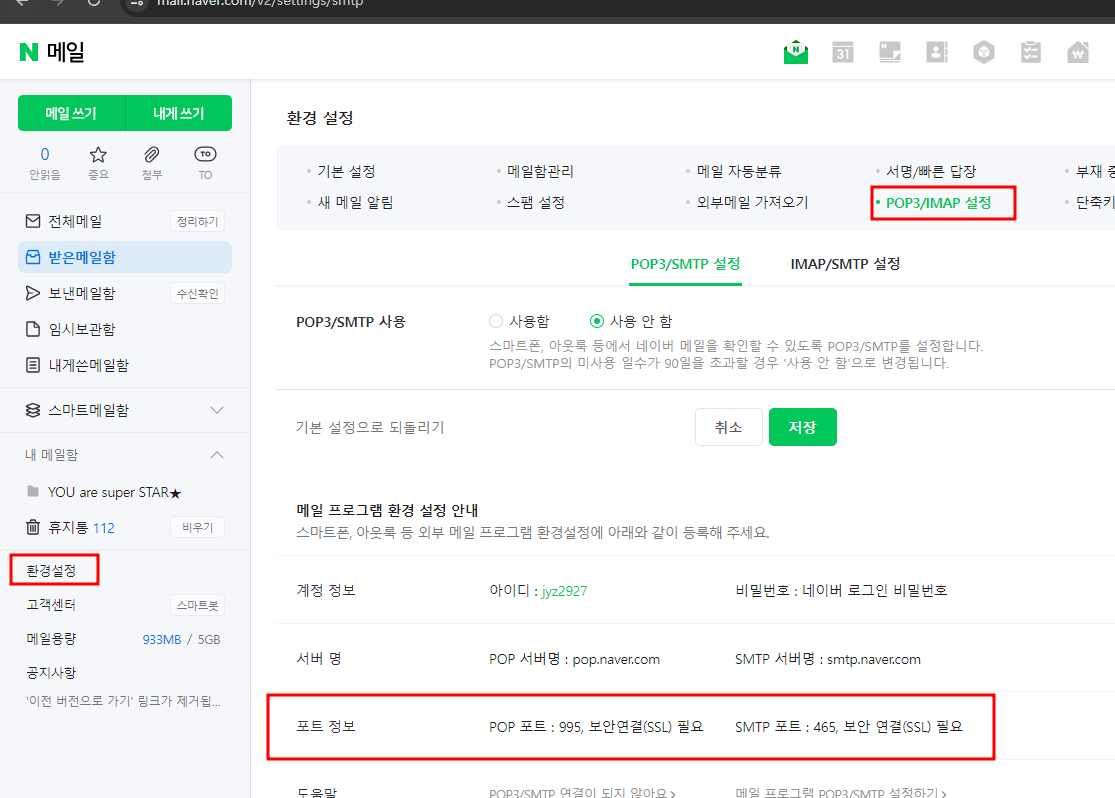Click the 보낸메일함 send arrow icon
Screen dimensions: 1115x798
coord(33,293)
